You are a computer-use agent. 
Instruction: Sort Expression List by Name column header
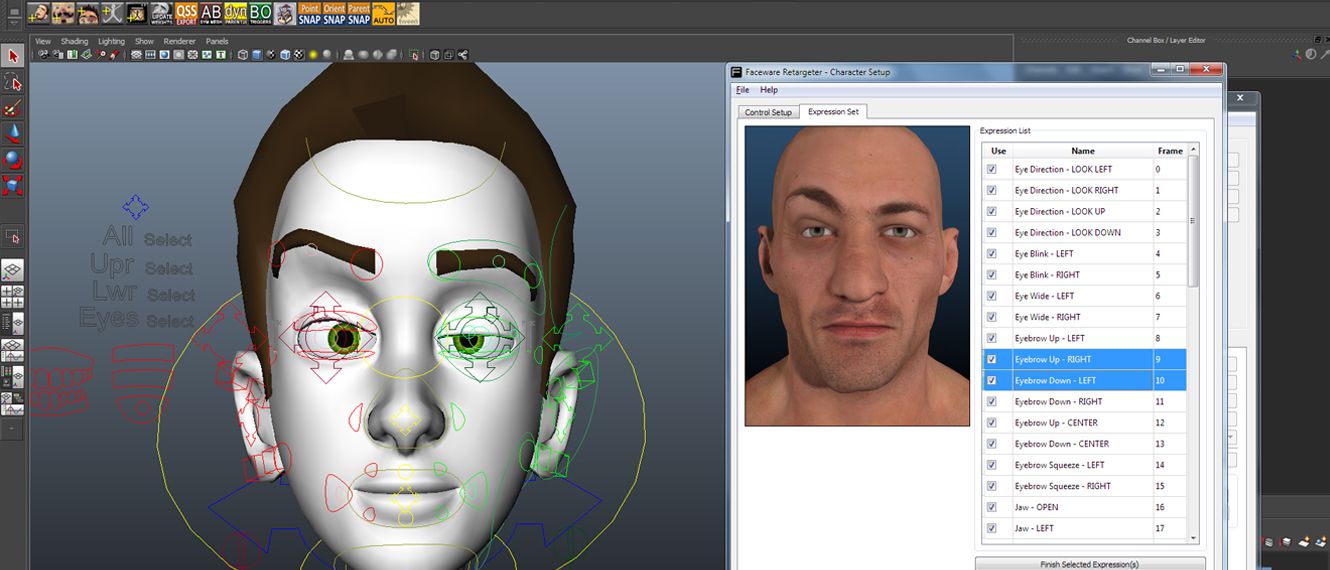(1082, 151)
